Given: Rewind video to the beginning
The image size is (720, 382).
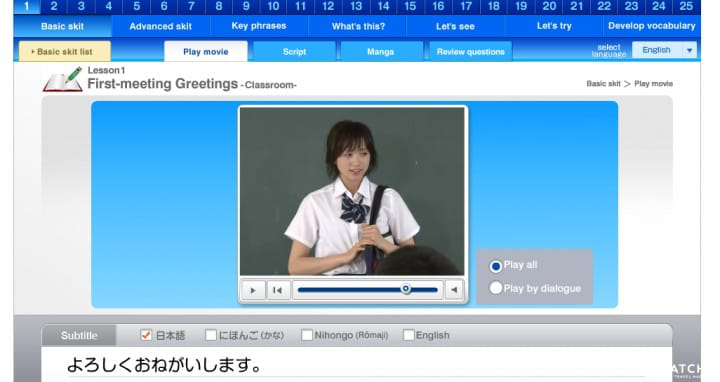Looking at the screenshot, I should click(x=277, y=290).
